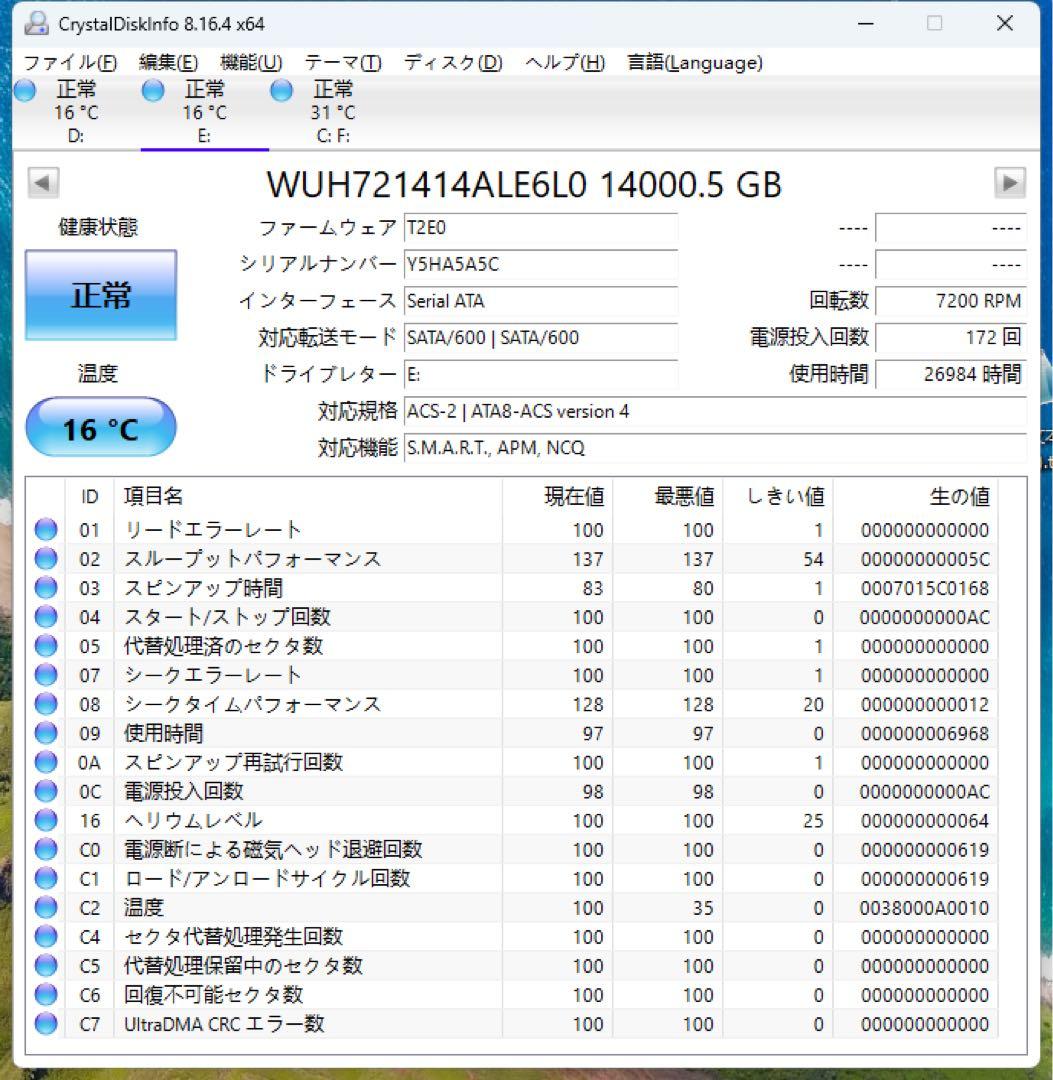Open the テーマ menu
The image size is (1053, 1080).
click(x=343, y=62)
